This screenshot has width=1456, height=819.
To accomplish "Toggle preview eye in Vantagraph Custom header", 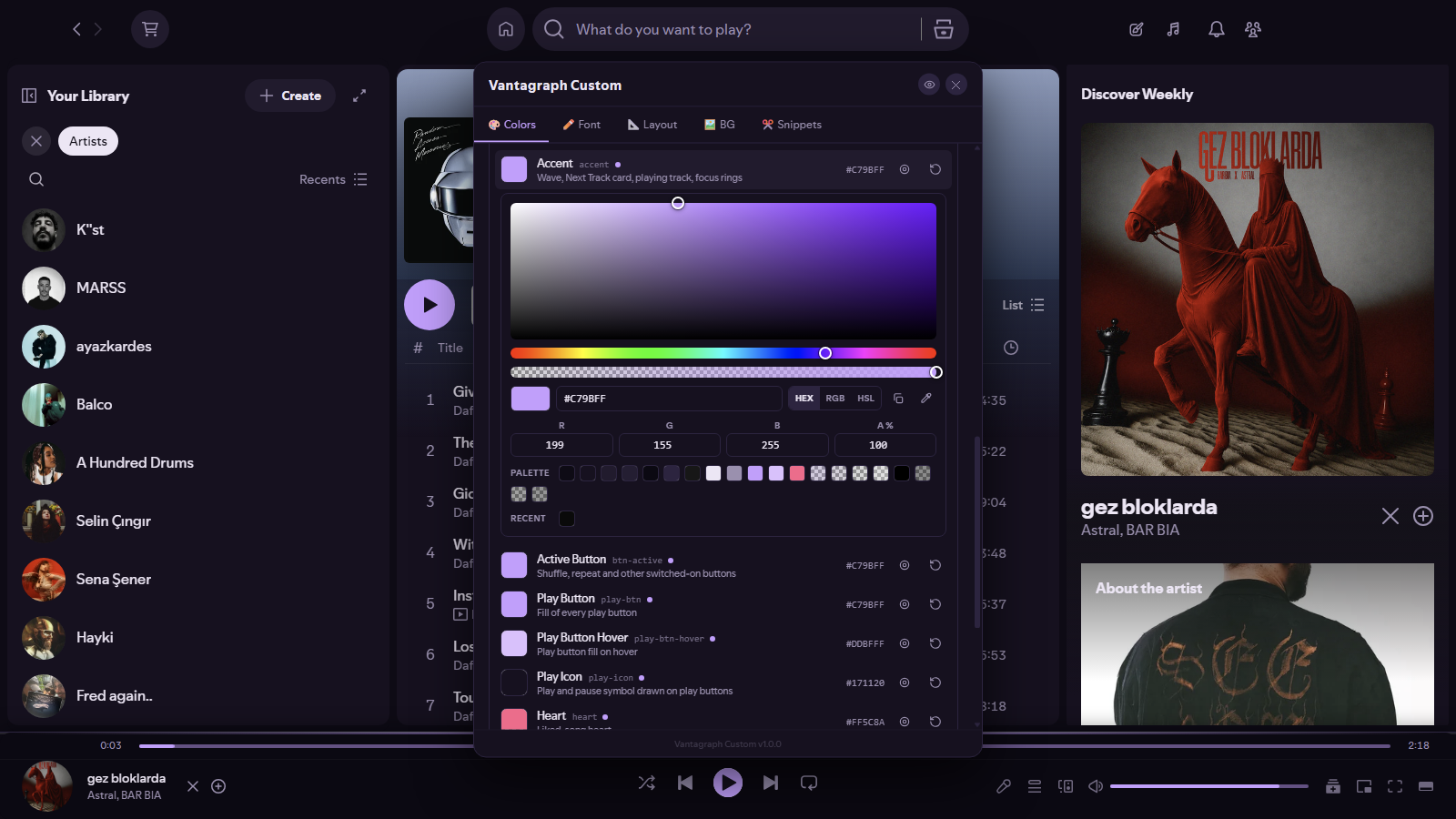I will click(x=929, y=85).
